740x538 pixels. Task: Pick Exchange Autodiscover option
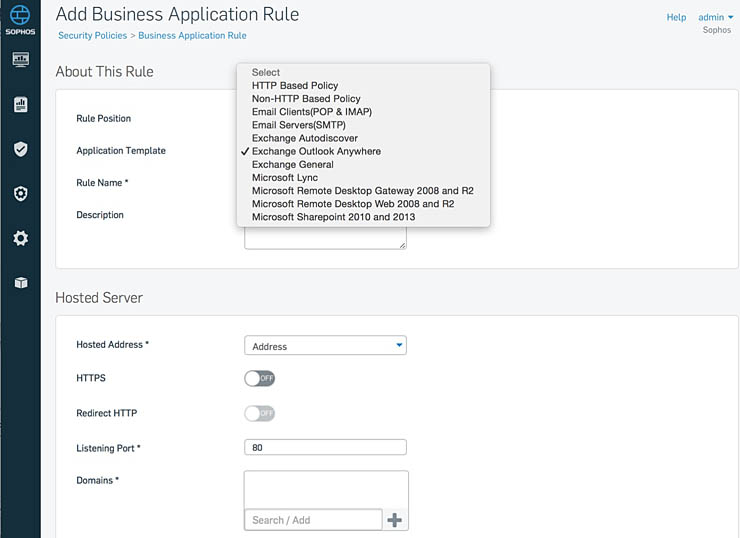pyautogui.click(x=305, y=138)
